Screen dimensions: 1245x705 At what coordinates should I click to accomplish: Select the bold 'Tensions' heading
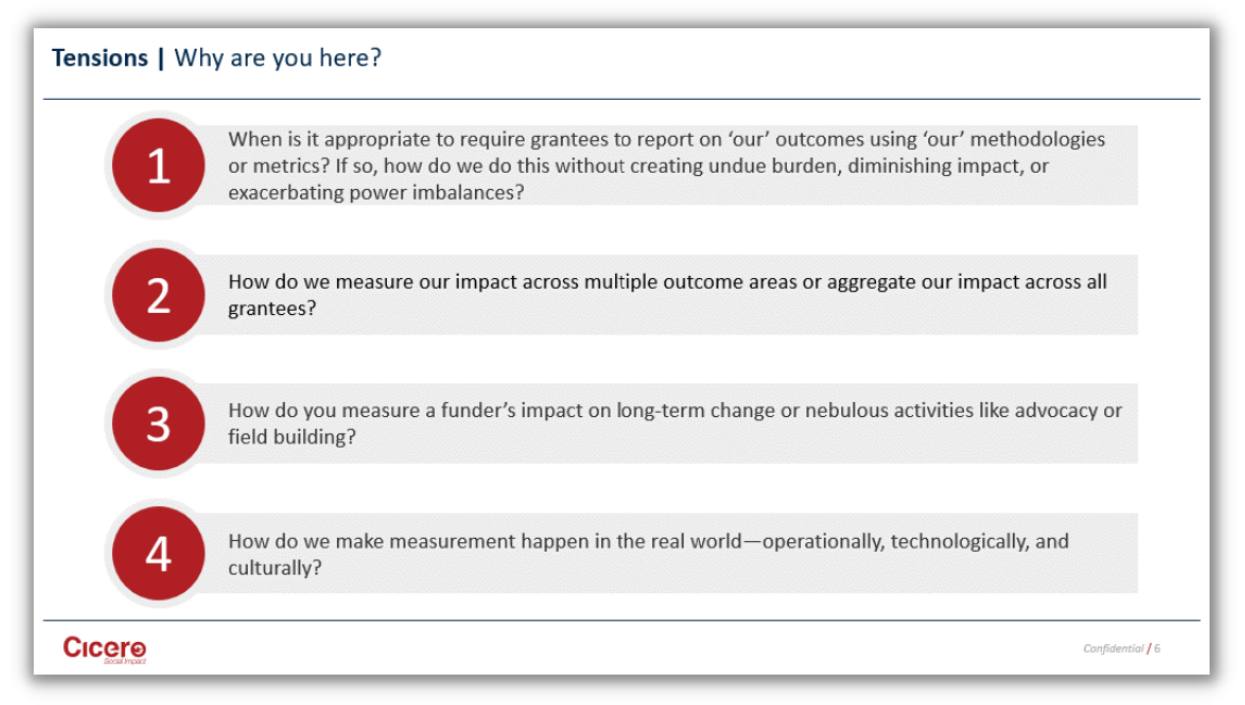point(100,58)
